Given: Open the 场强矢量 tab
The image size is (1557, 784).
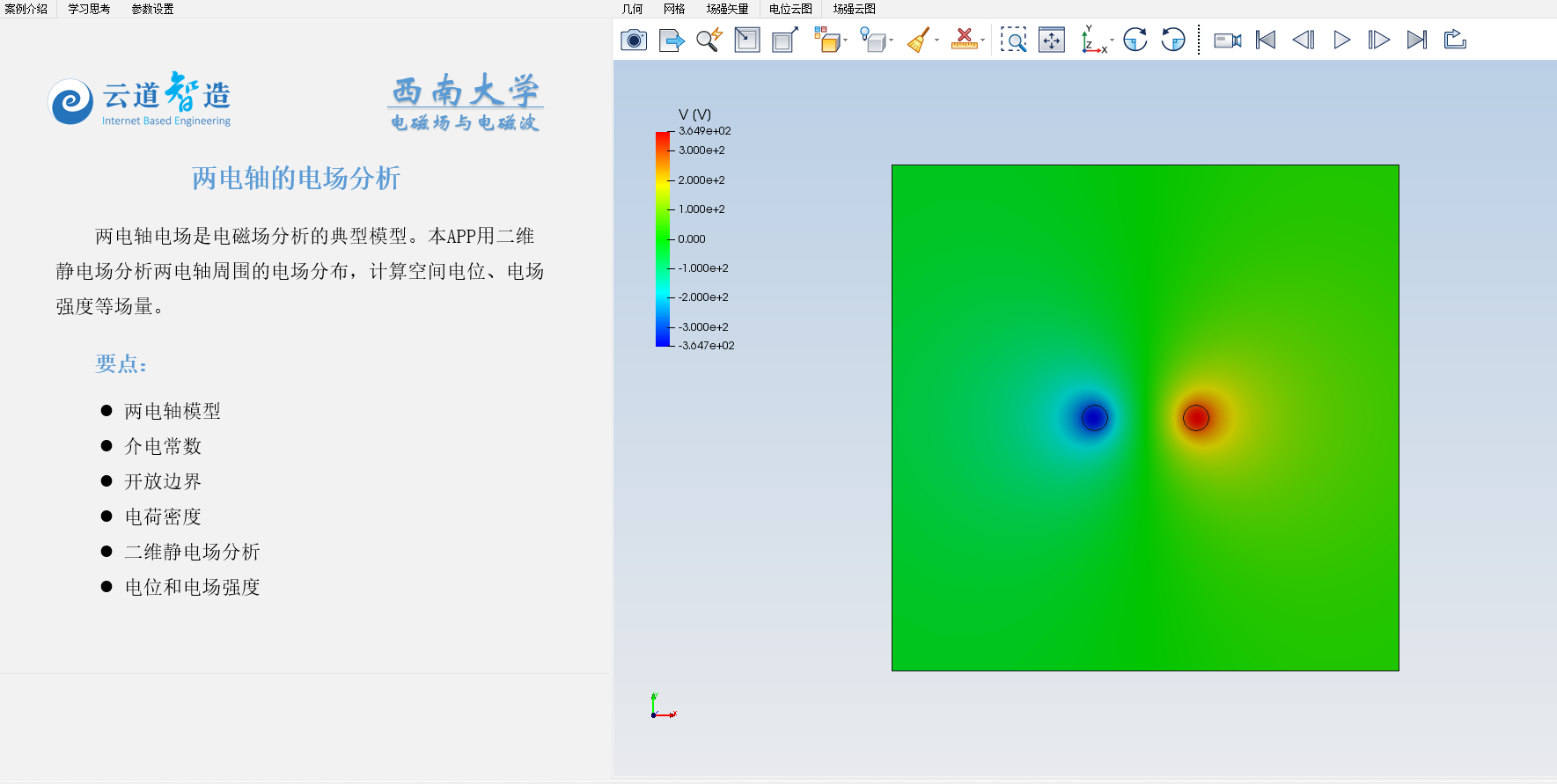Looking at the screenshot, I should coord(727,9).
